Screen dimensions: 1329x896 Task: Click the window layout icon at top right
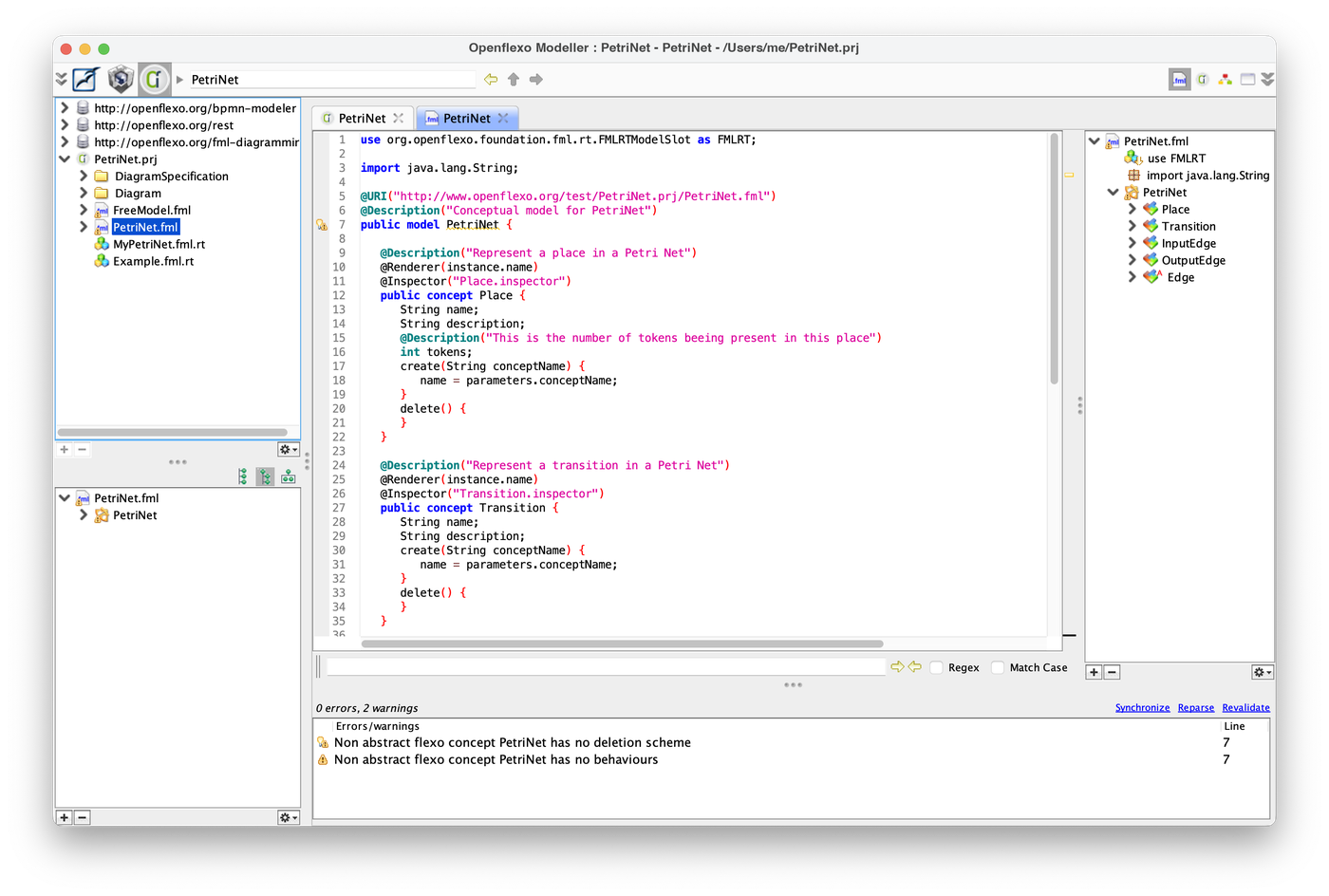click(1248, 80)
